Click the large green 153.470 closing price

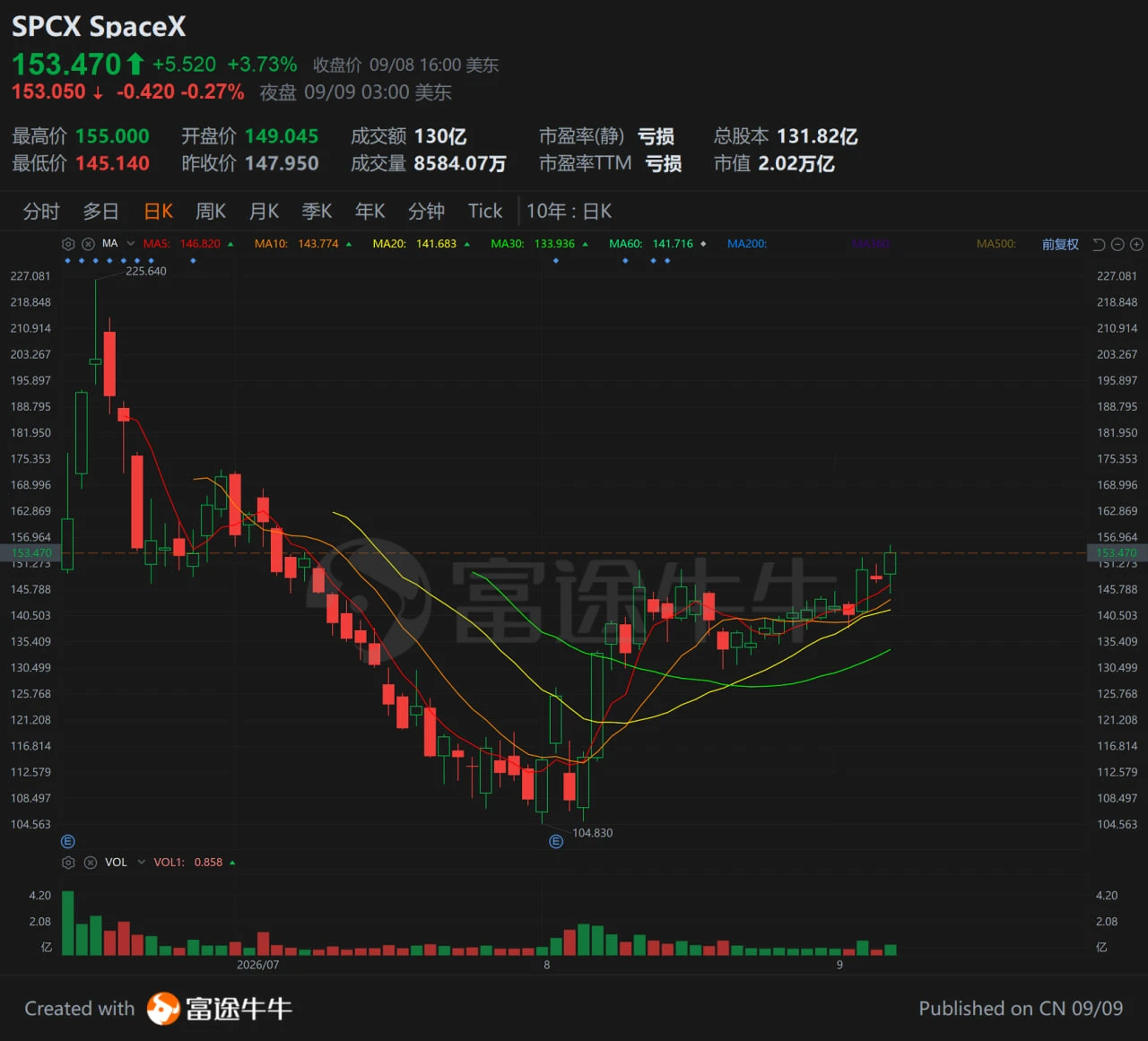(66, 65)
